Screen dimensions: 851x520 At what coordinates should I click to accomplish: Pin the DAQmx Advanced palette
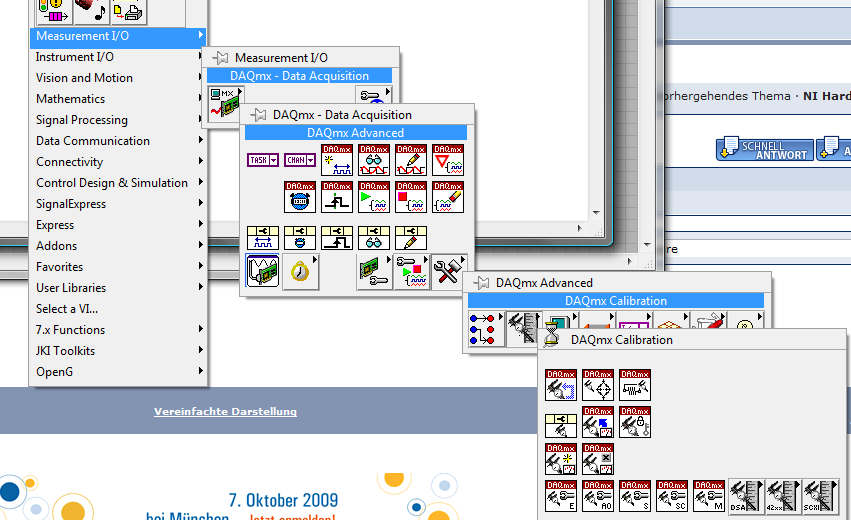point(481,283)
